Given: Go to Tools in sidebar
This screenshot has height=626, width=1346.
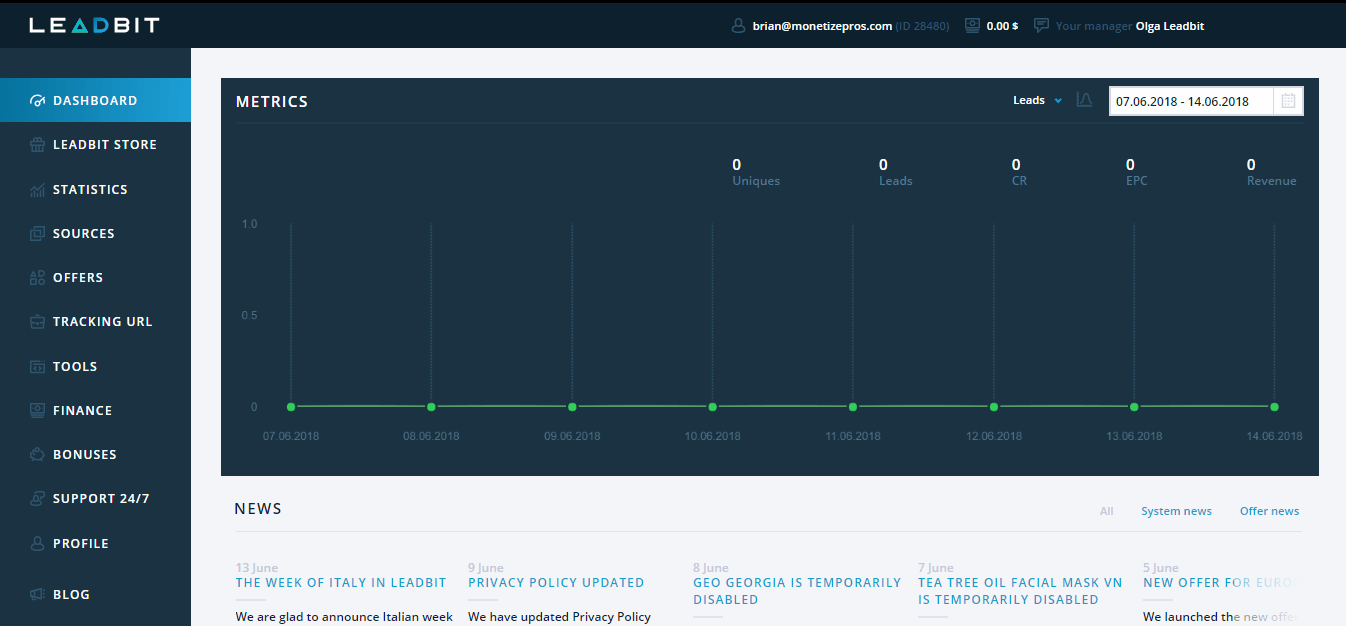Looking at the screenshot, I should (x=75, y=367).
